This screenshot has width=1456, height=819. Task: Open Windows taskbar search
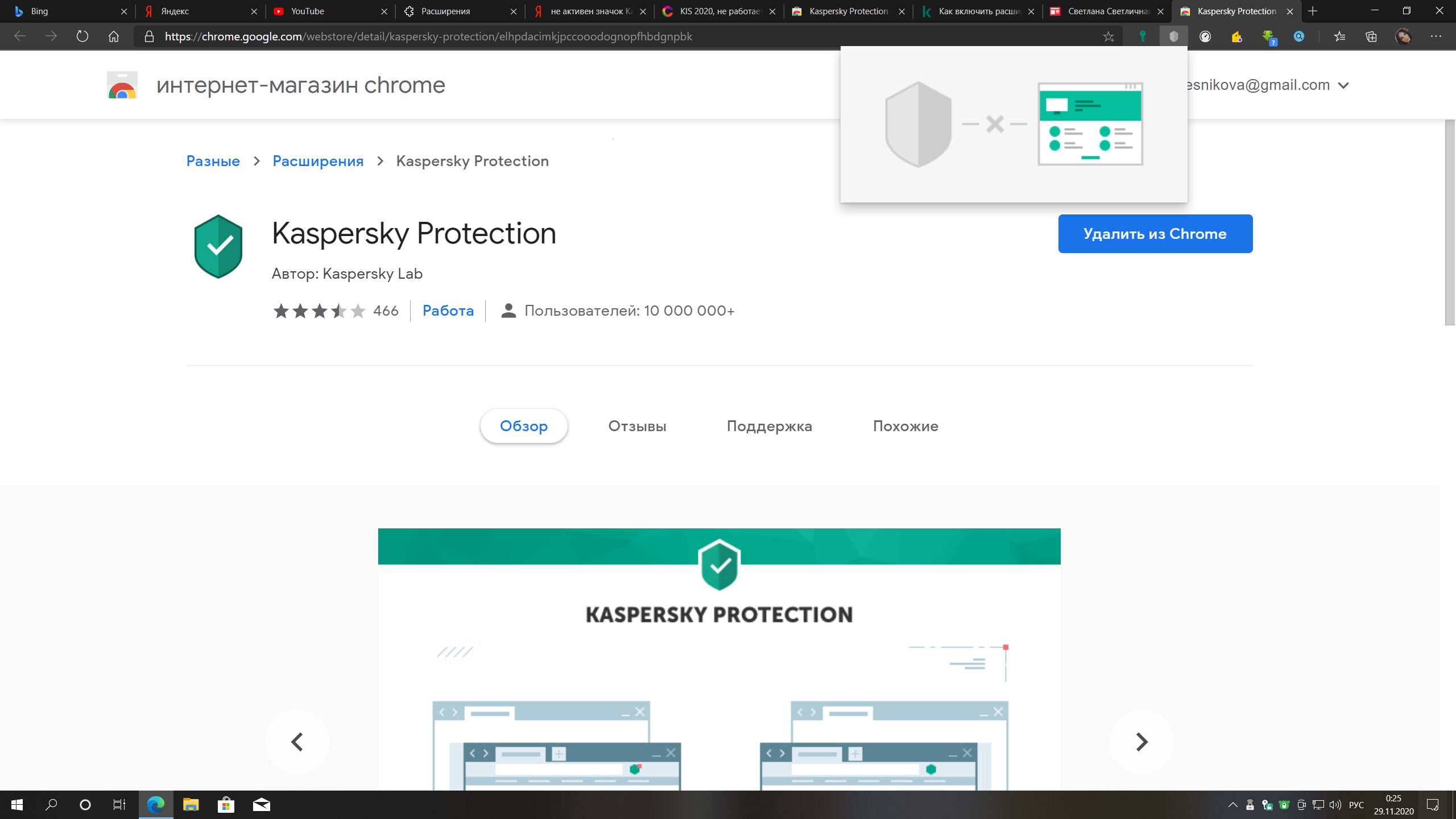(x=51, y=805)
